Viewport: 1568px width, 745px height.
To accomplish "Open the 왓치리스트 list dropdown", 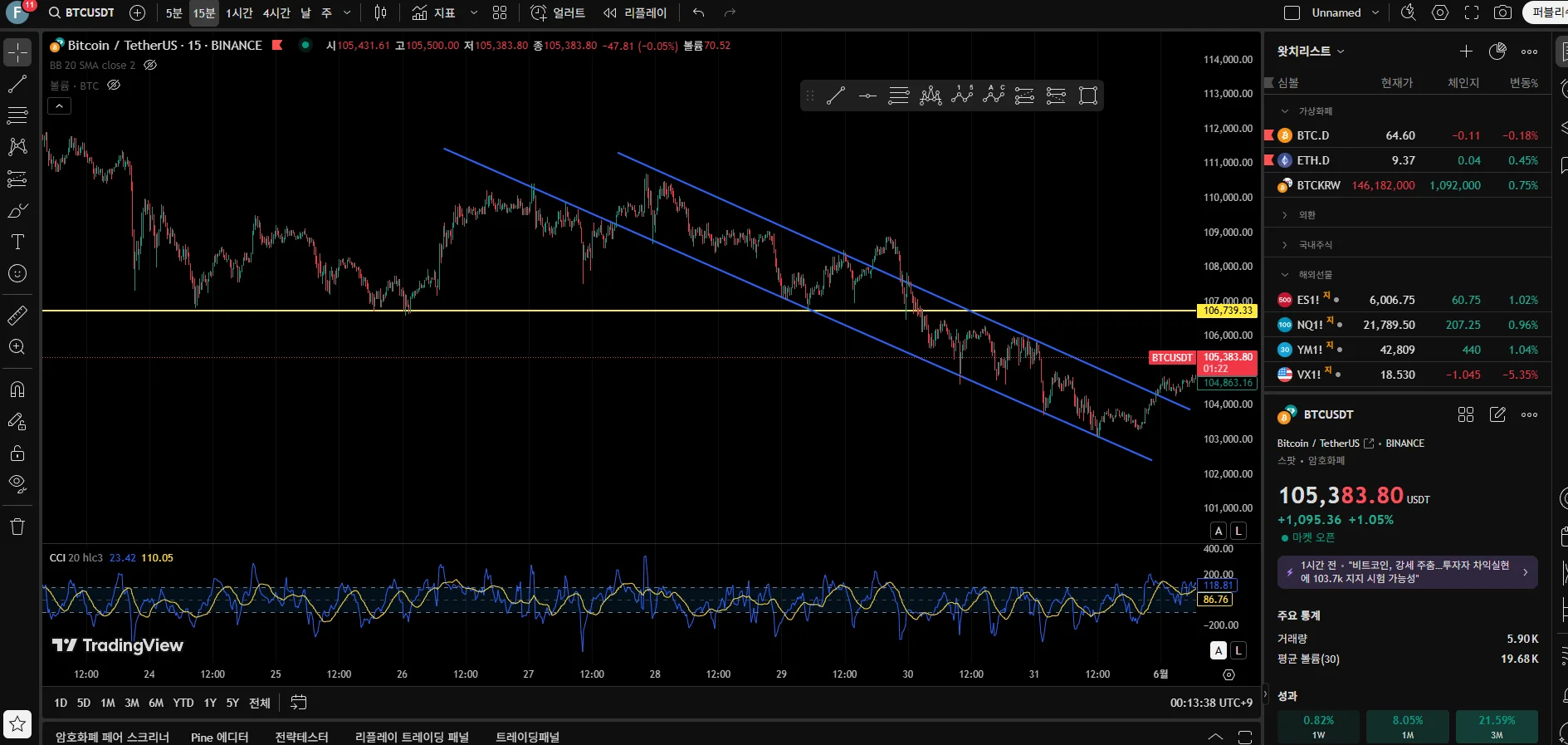I will [x=1311, y=51].
